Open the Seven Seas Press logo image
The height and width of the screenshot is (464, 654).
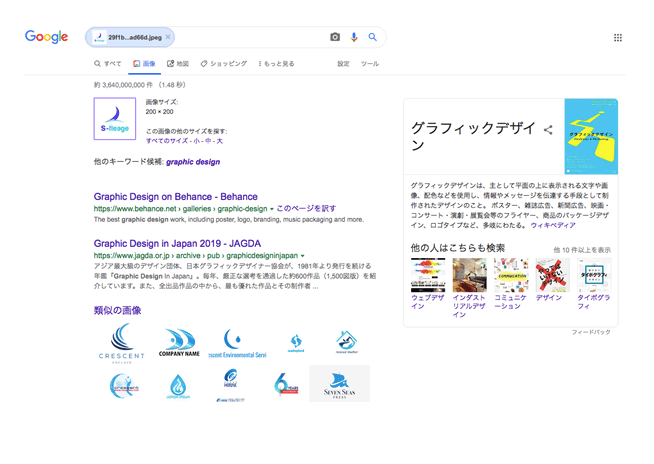(x=340, y=383)
